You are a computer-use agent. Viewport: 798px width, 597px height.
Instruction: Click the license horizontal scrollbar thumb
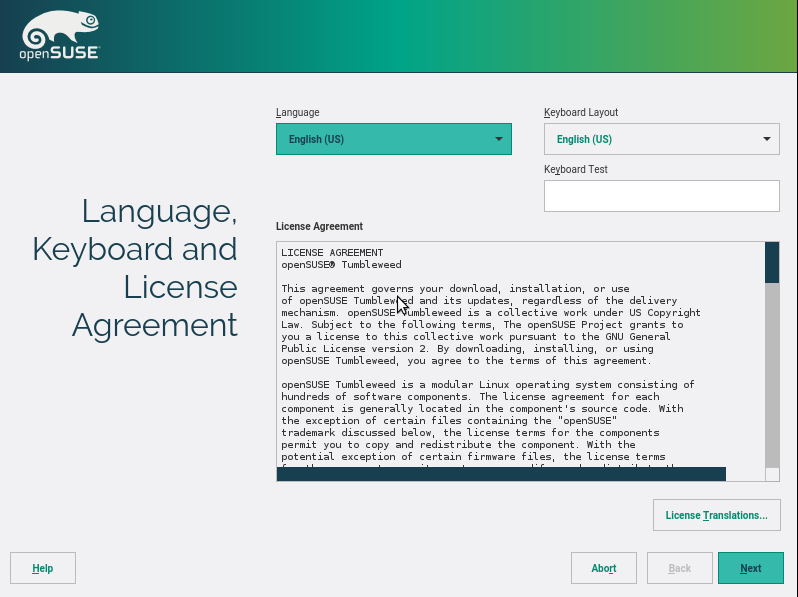point(501,474)
